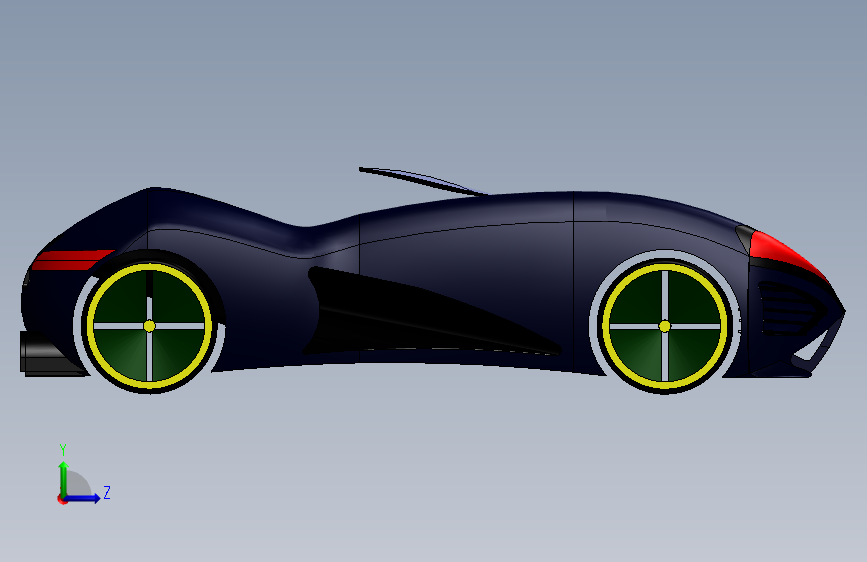This screenshot has width=867, height=562.
Task: Select the black side air intake panel
Action: click(x=429, y=313)
